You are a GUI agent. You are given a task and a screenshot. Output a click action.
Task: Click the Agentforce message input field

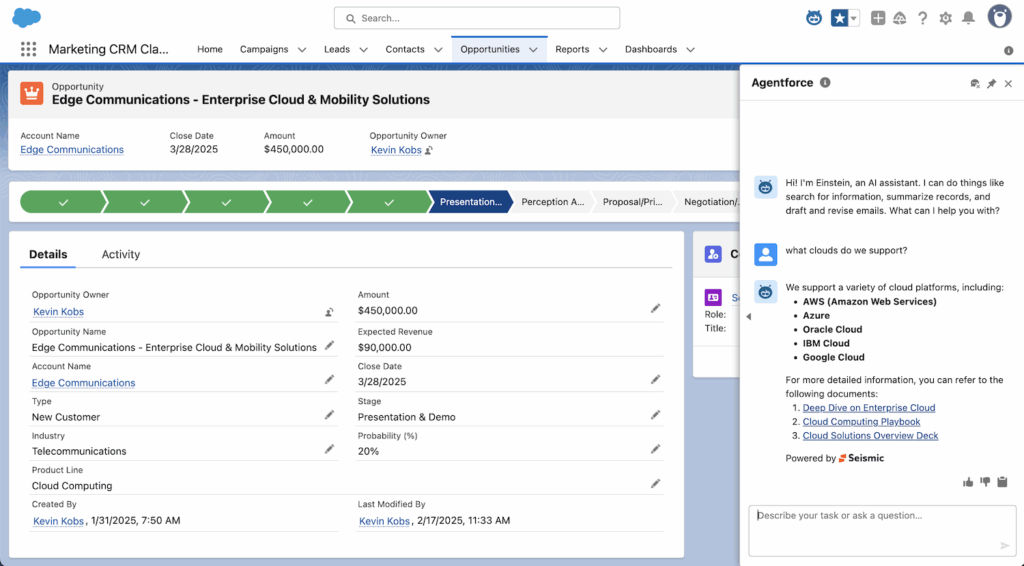tap(882, 530)
